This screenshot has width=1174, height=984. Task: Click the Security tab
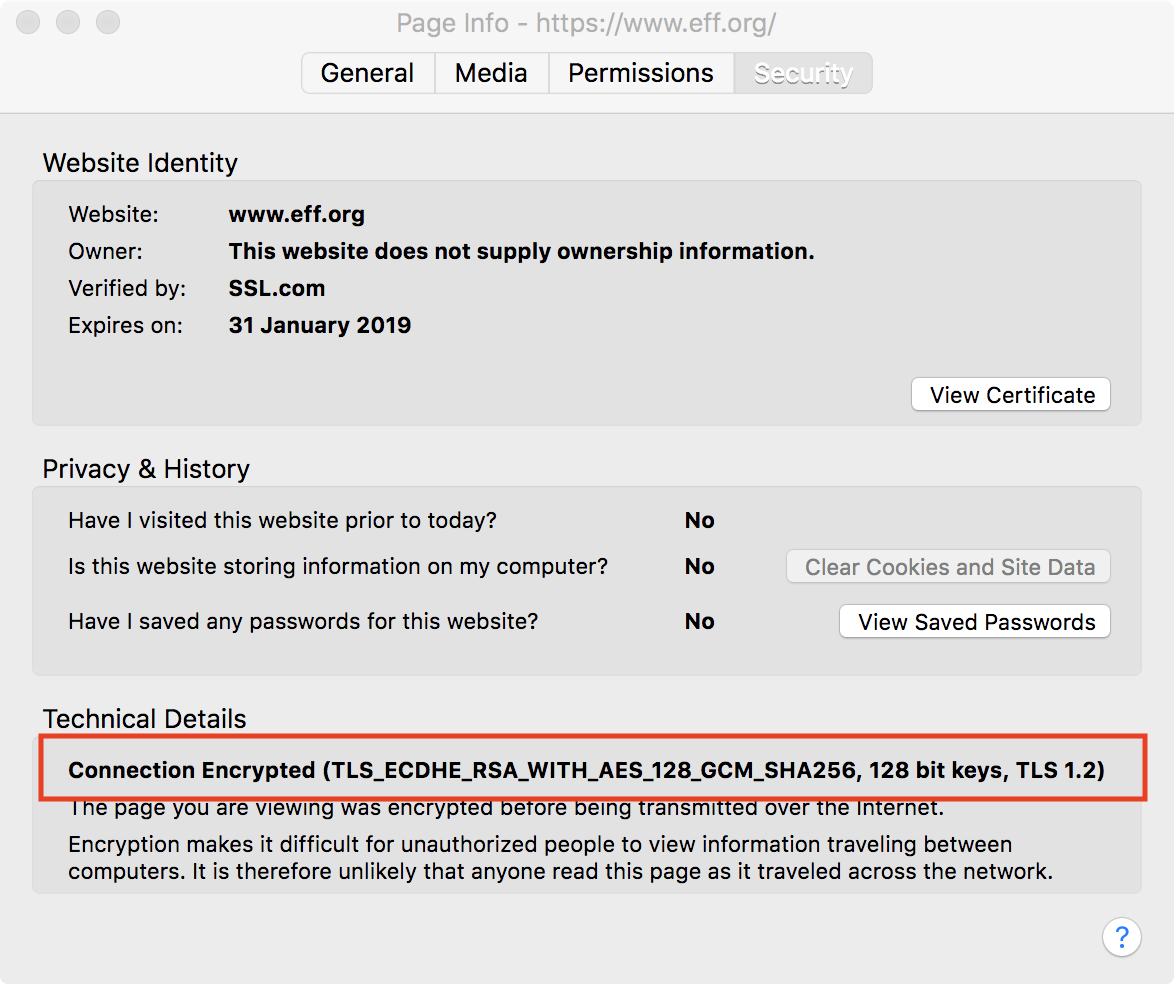tap(803, 73)
